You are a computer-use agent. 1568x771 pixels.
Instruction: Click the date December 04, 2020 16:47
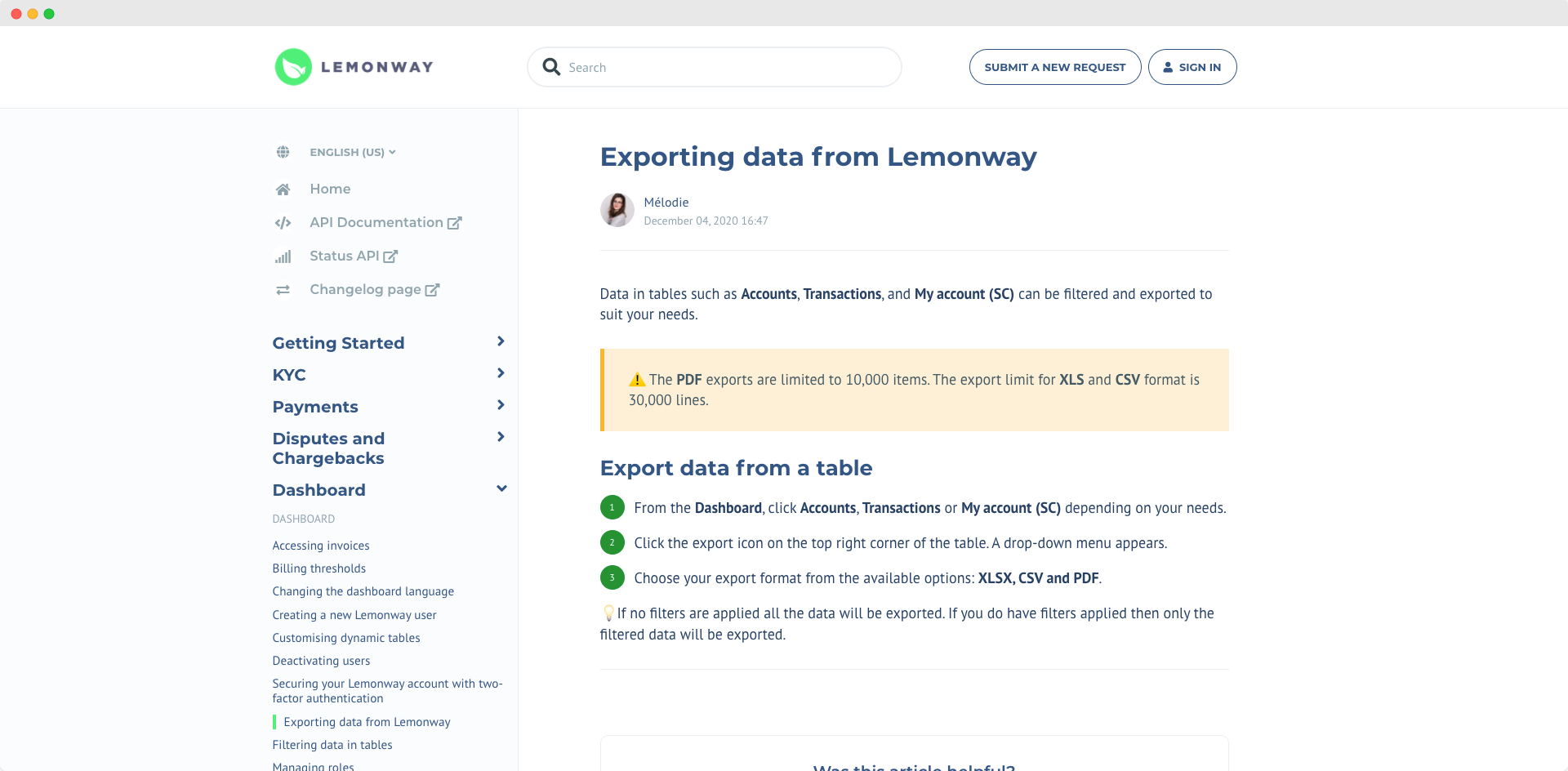[706, 221]
